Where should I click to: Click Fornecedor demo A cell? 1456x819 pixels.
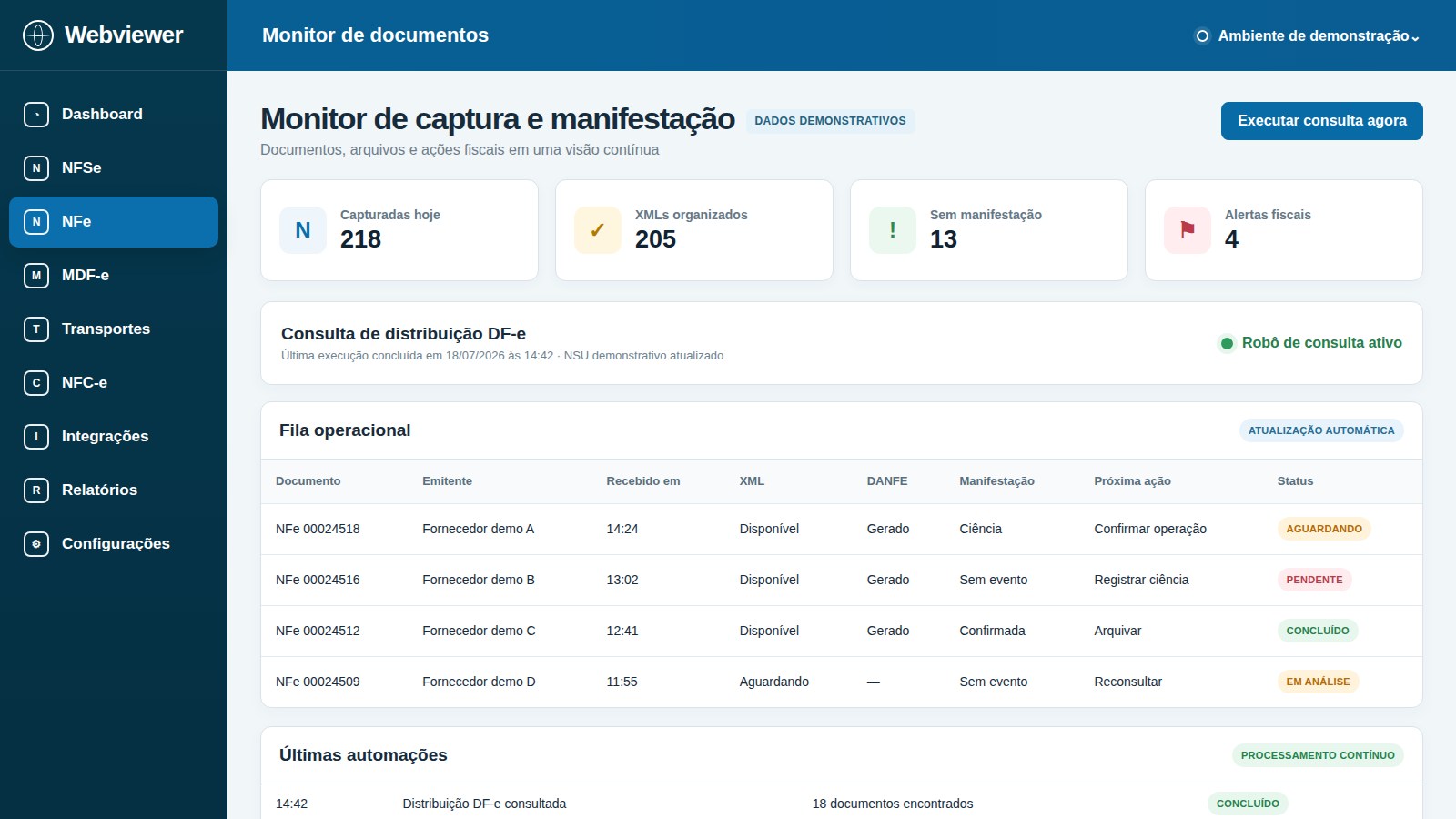478,529
